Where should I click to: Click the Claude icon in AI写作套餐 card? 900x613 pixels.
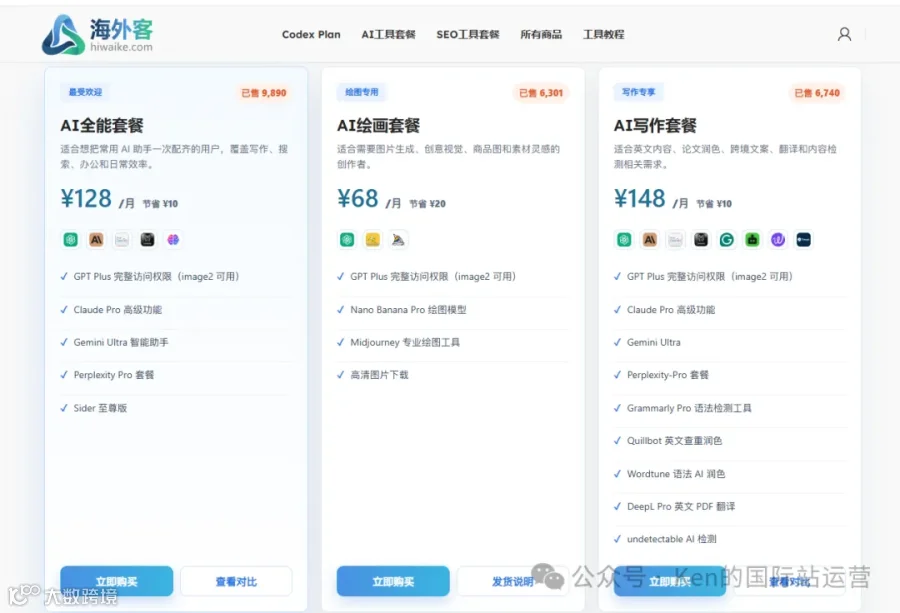[650, 239]
